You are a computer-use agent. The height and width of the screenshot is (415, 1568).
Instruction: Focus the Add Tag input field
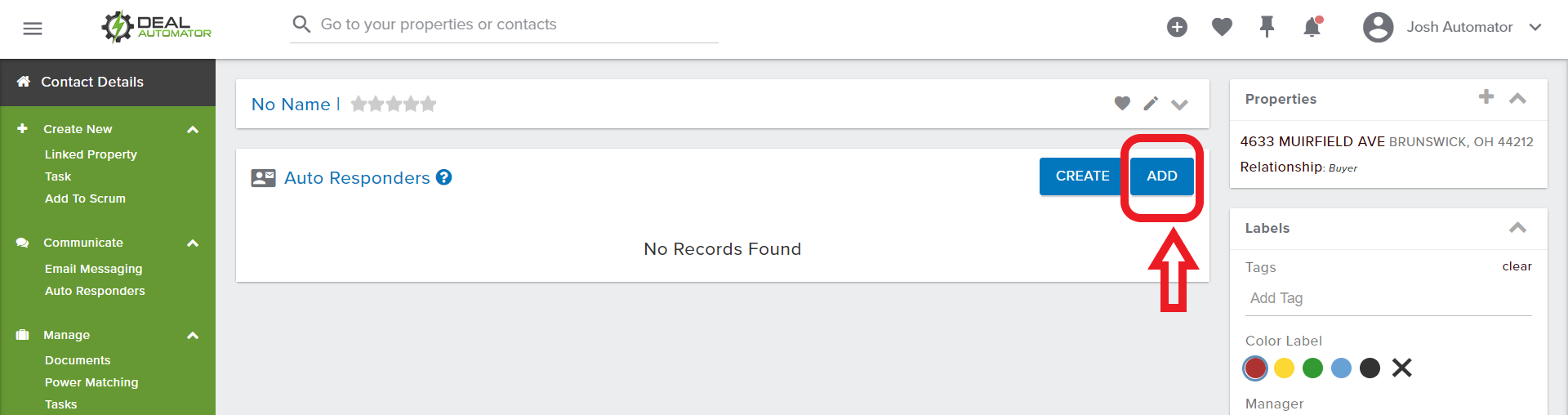1388,299
